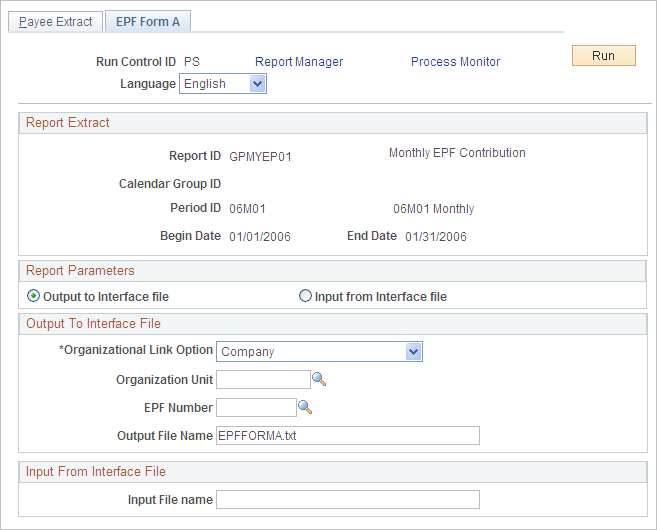657x530 pixels.
Task: Select the Period ID value 06M01
Action: [247, 209]
